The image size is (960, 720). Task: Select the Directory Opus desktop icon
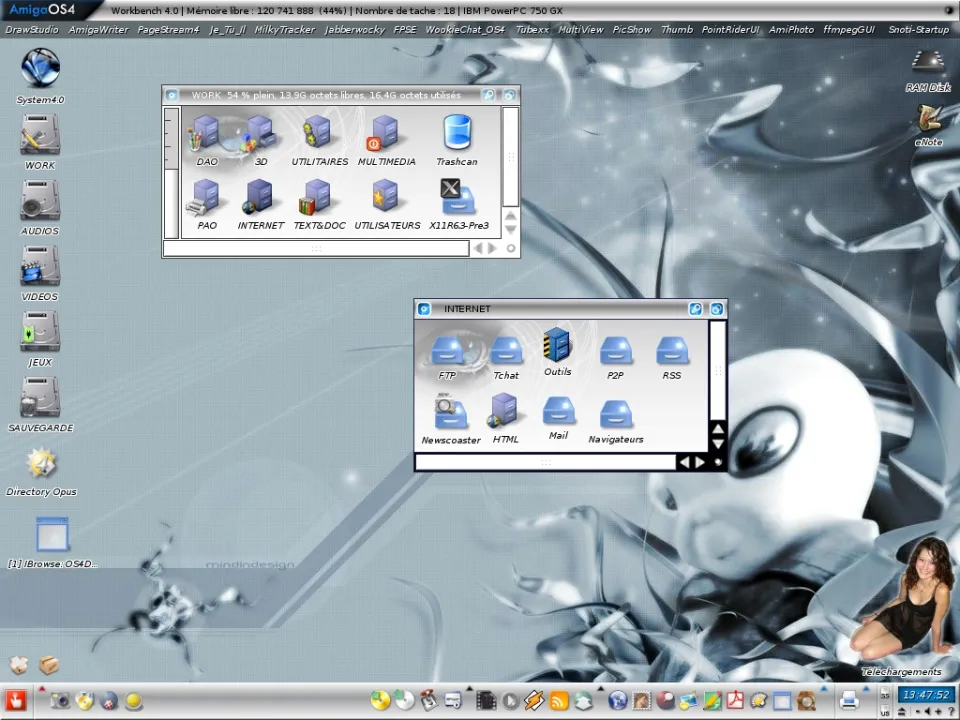pos(41,463)
